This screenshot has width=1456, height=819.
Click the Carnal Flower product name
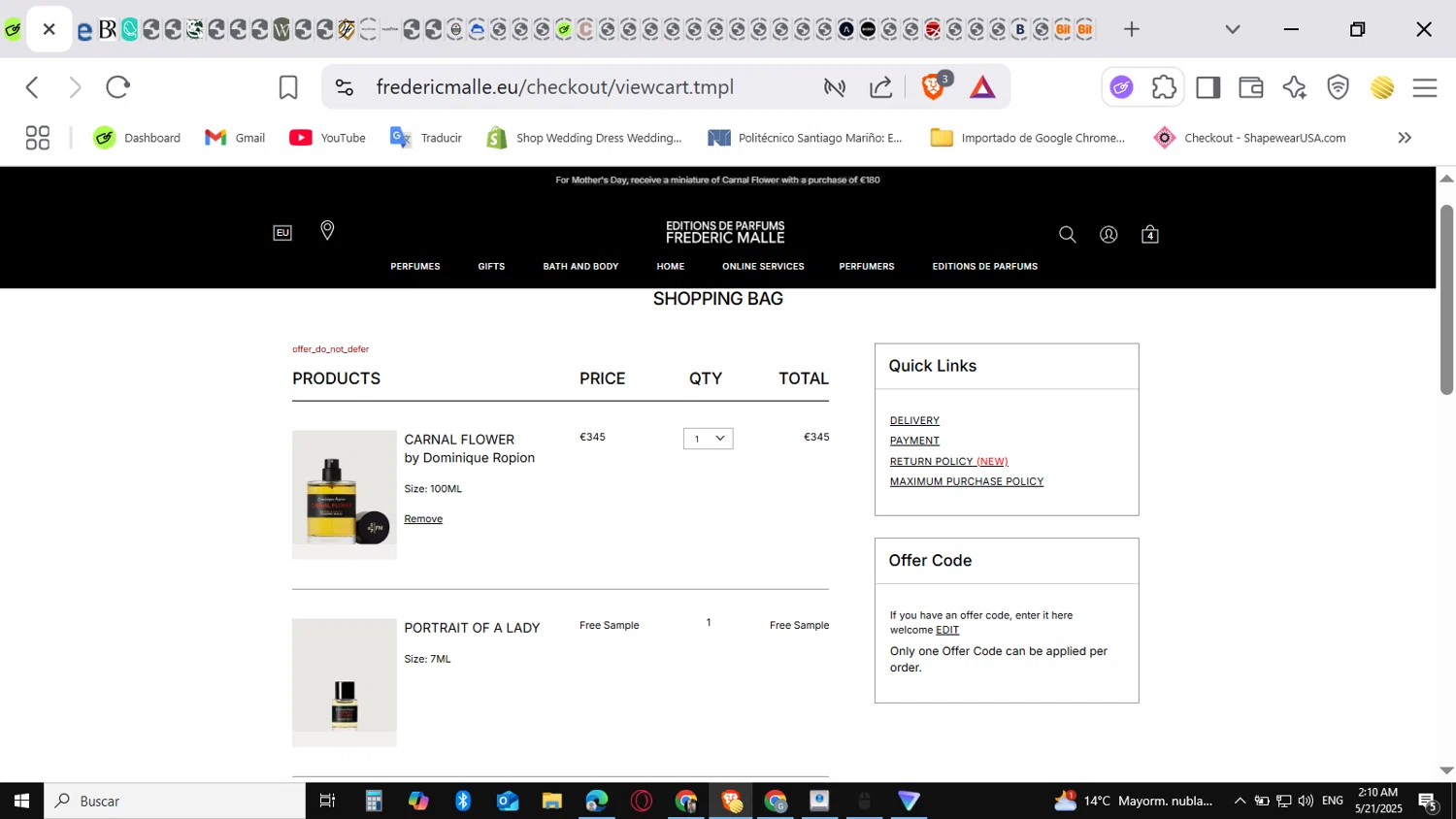click(459, 440)
